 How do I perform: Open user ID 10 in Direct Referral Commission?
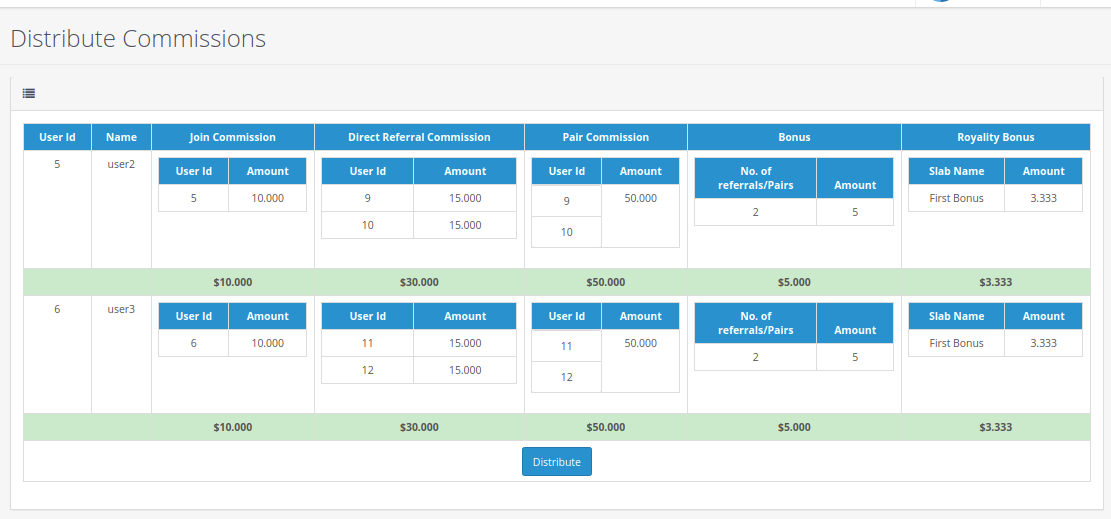tap(367, 225)
